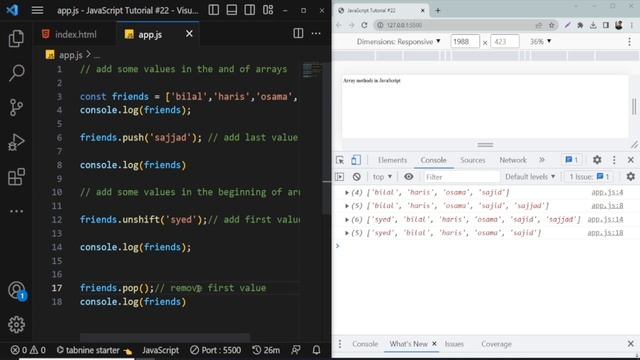Viewport: 640px width, 360px height.
Task: Close the app.js editor tab
Action: click(189, 34)
